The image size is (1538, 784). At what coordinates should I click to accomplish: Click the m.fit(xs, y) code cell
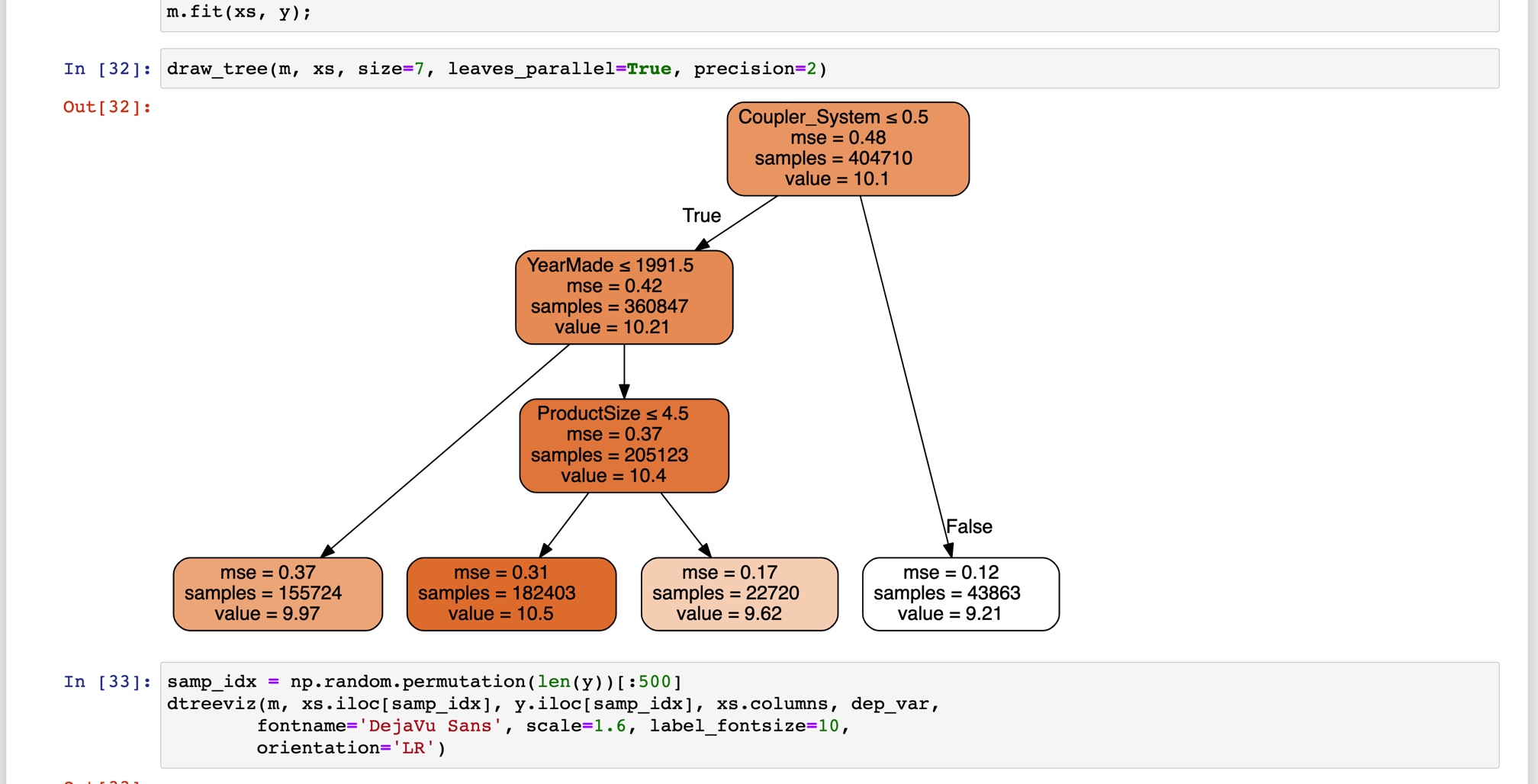click(236, 11)
